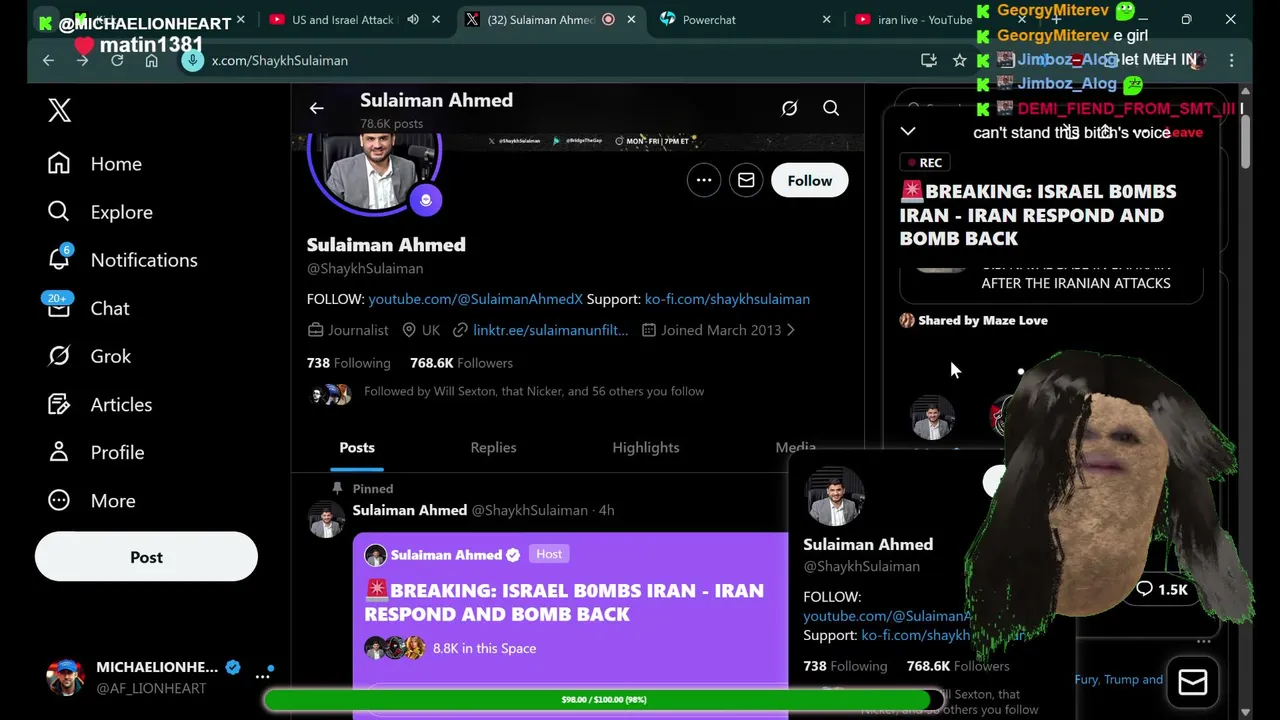This screenshot has width=1280, height=720.
Task: Close the Powerchat browser tab
Action: coord(826,20)
